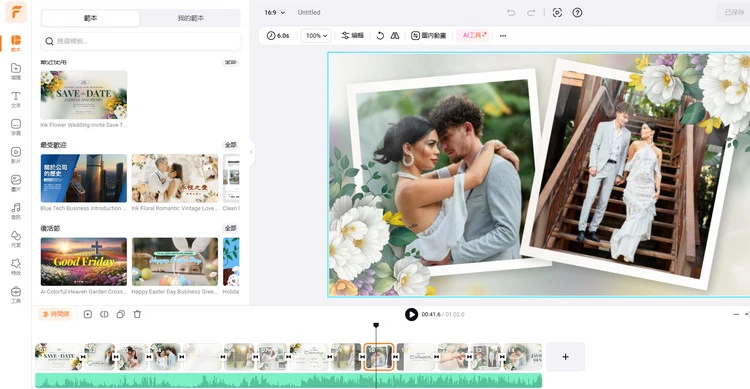Click the All link beside most popular
The width and height of the screenshot is (750, 389).
tap(231, 144)
